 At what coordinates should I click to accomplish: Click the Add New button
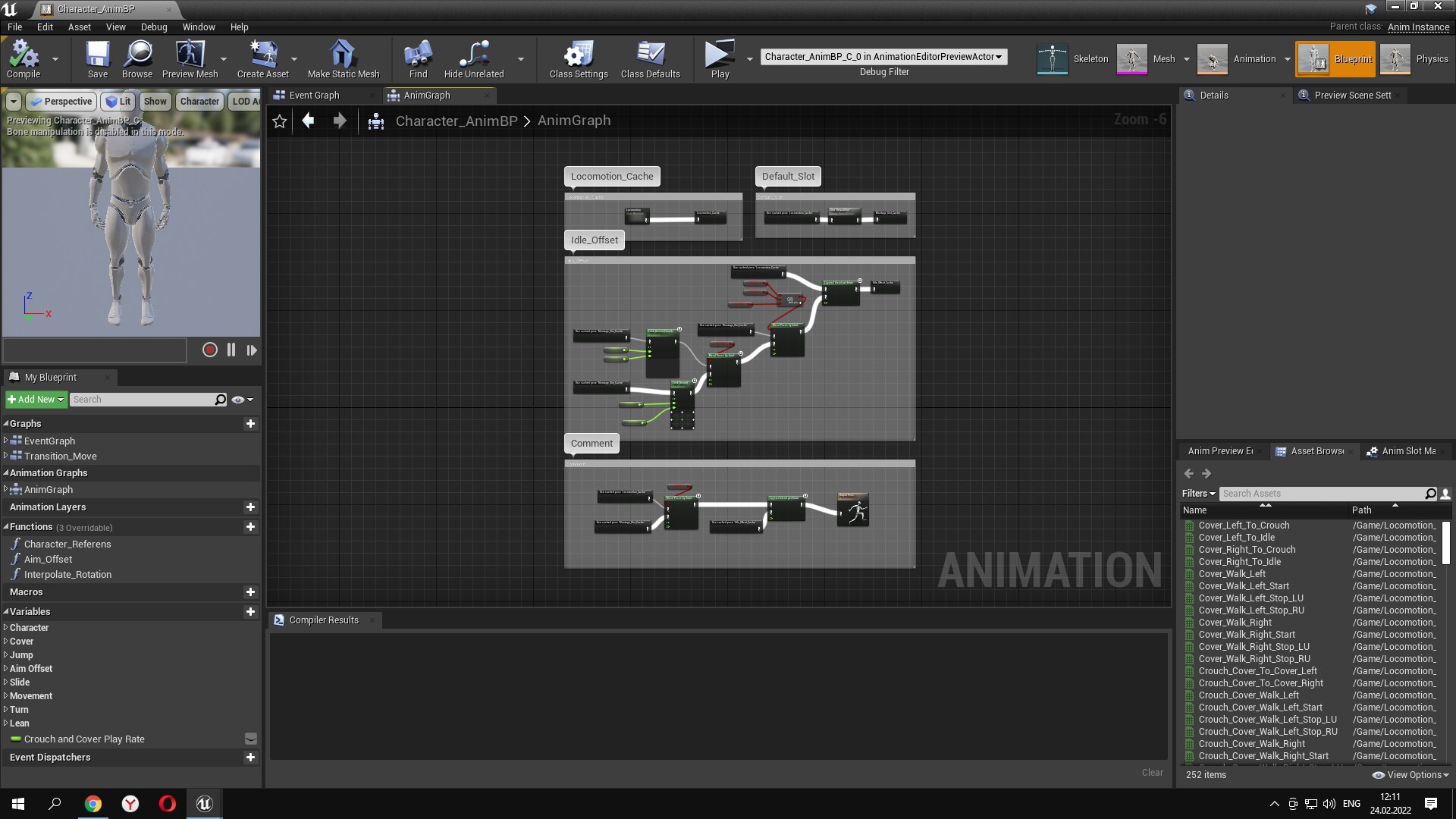point(35,400)
